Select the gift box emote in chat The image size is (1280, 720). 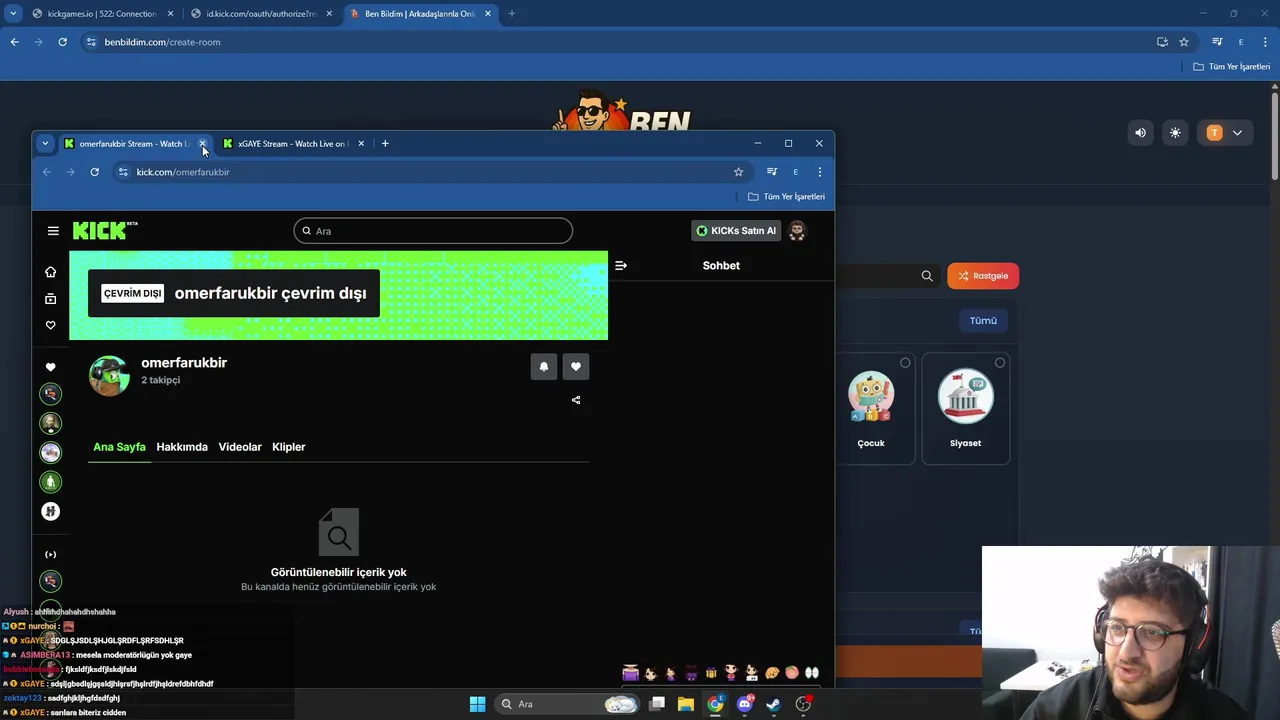[711, 673]
